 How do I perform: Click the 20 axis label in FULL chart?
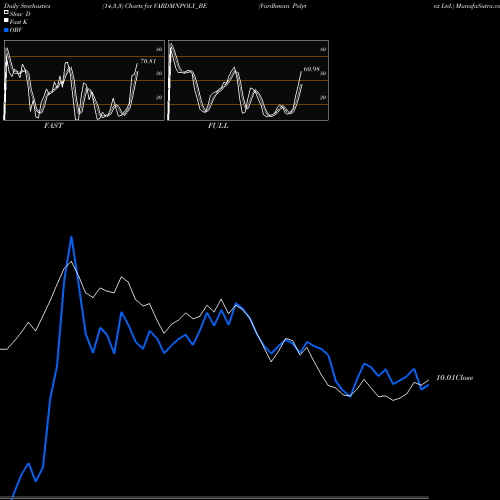[323, 97]
